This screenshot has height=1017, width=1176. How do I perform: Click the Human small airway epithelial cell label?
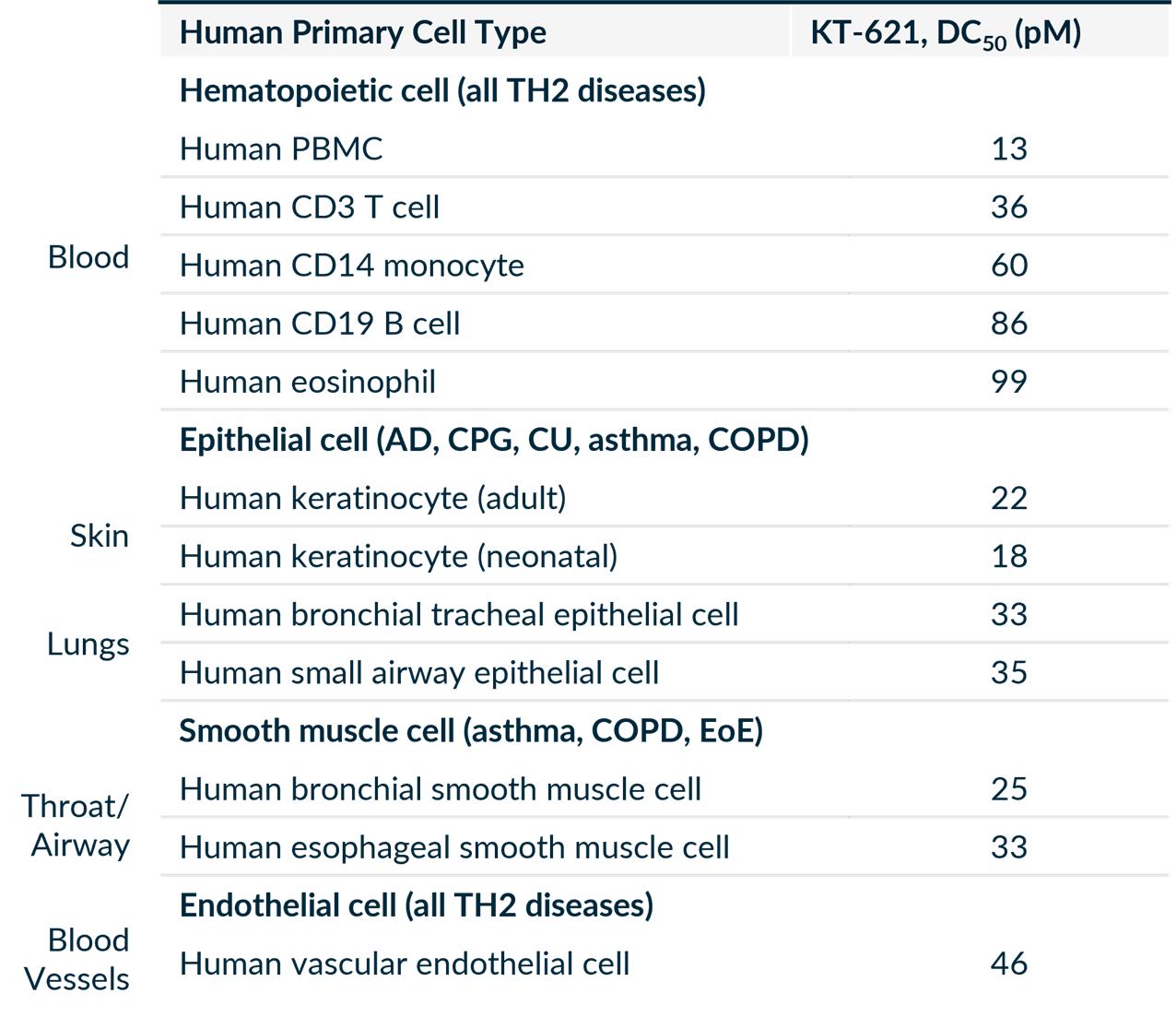[x=419, y=672]
